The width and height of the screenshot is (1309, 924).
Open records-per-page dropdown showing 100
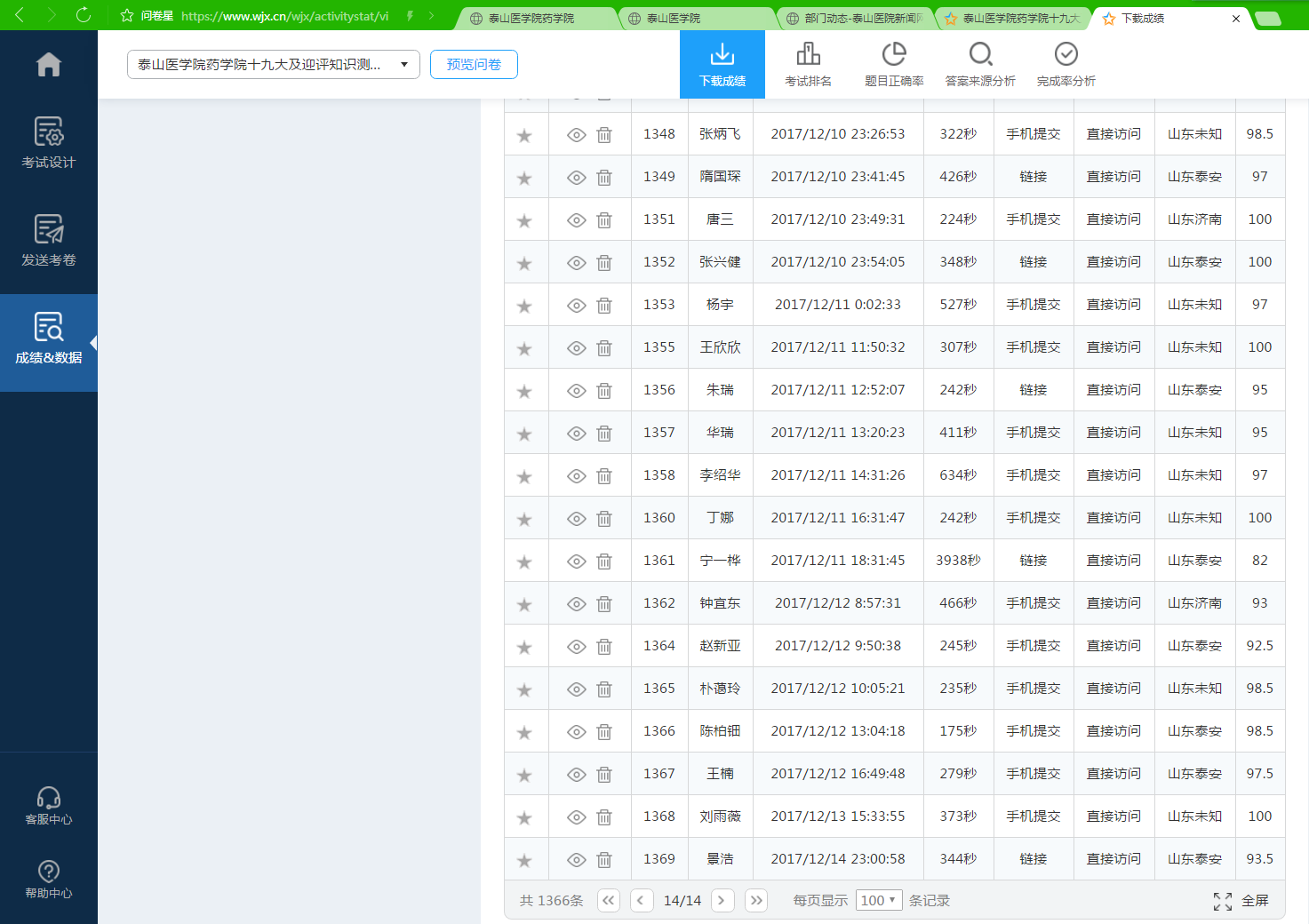pyautogui.click(x=878, y=900)
